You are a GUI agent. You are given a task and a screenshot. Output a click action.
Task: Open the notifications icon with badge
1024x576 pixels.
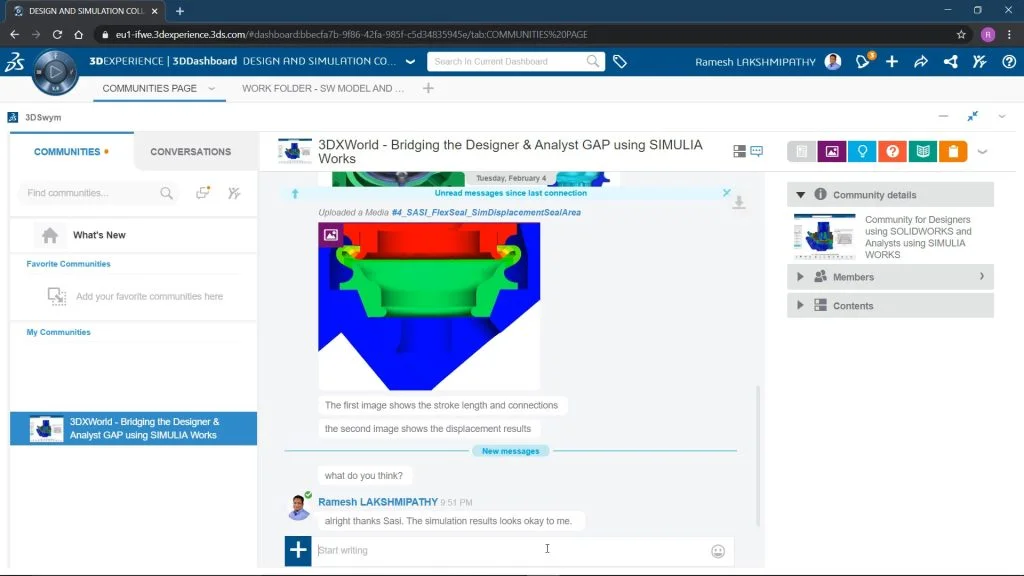863,61
